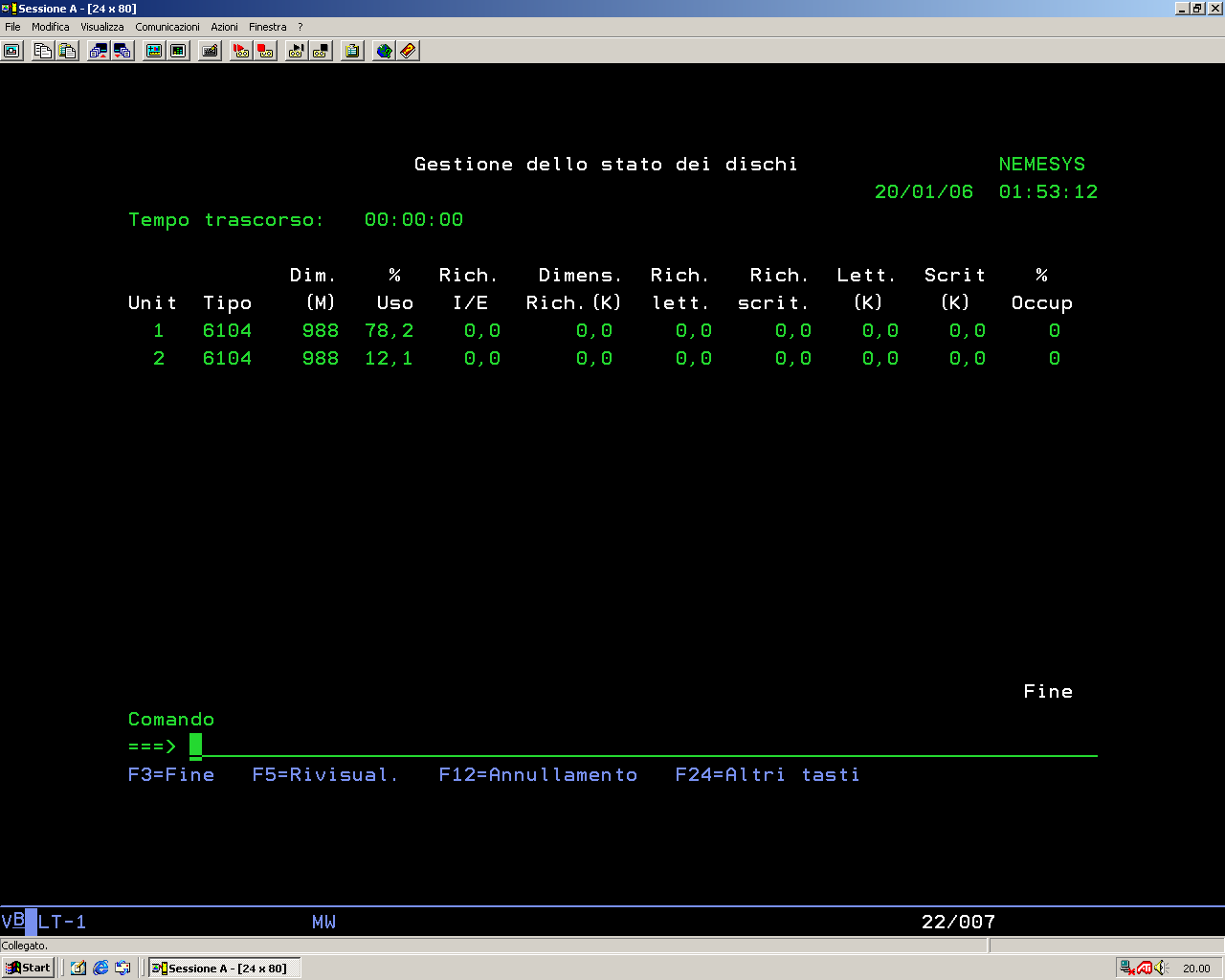Viewport: 1225px width, 980px height.
Task: Click the Tipo 6104 value in unit 1 row
Action: (227, 330)
